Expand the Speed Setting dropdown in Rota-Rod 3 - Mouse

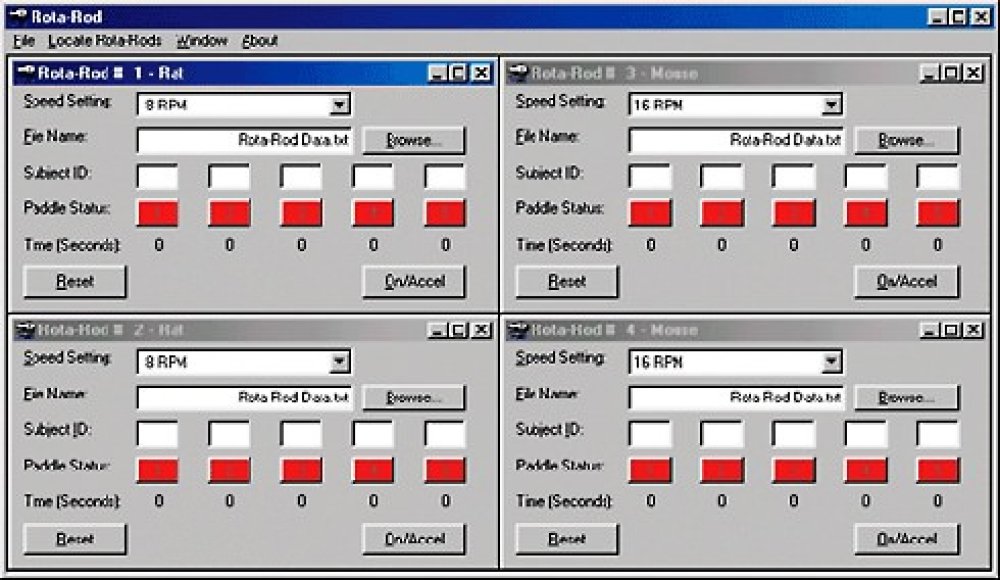[x=831, y=104]
